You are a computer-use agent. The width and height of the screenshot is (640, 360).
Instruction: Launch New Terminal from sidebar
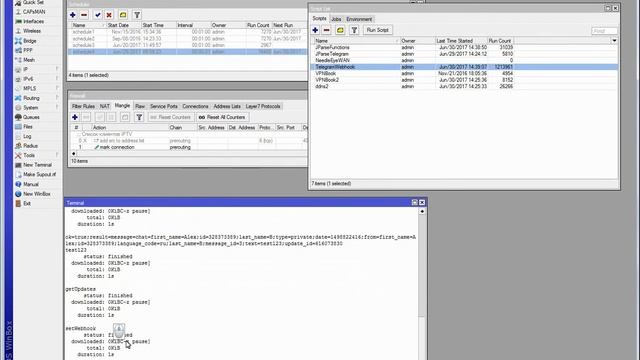click(37, 165)
